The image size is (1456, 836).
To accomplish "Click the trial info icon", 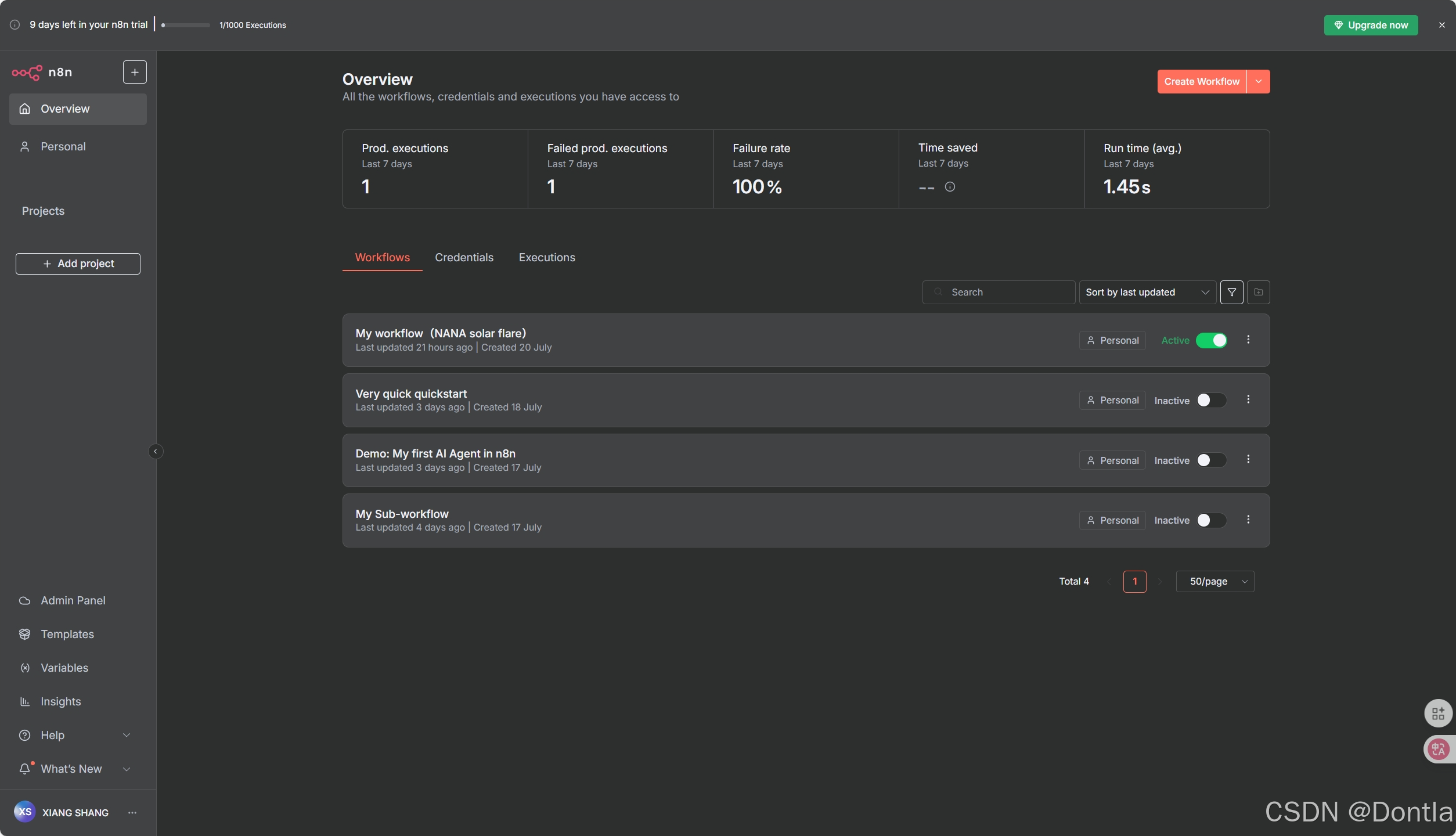I will (x=15, y=25).
